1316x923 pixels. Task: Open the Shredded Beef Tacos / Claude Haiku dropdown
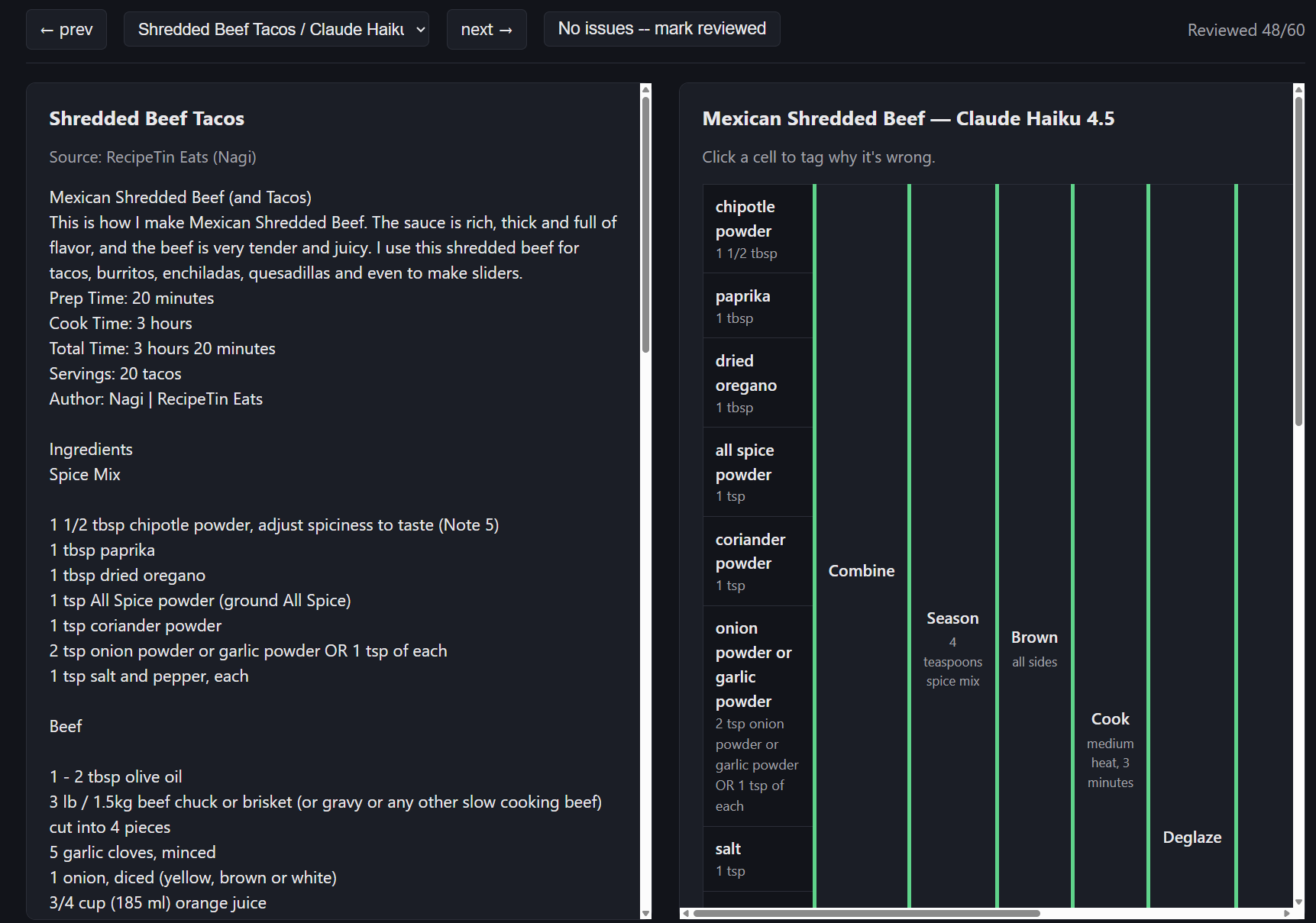pos(276,30)
